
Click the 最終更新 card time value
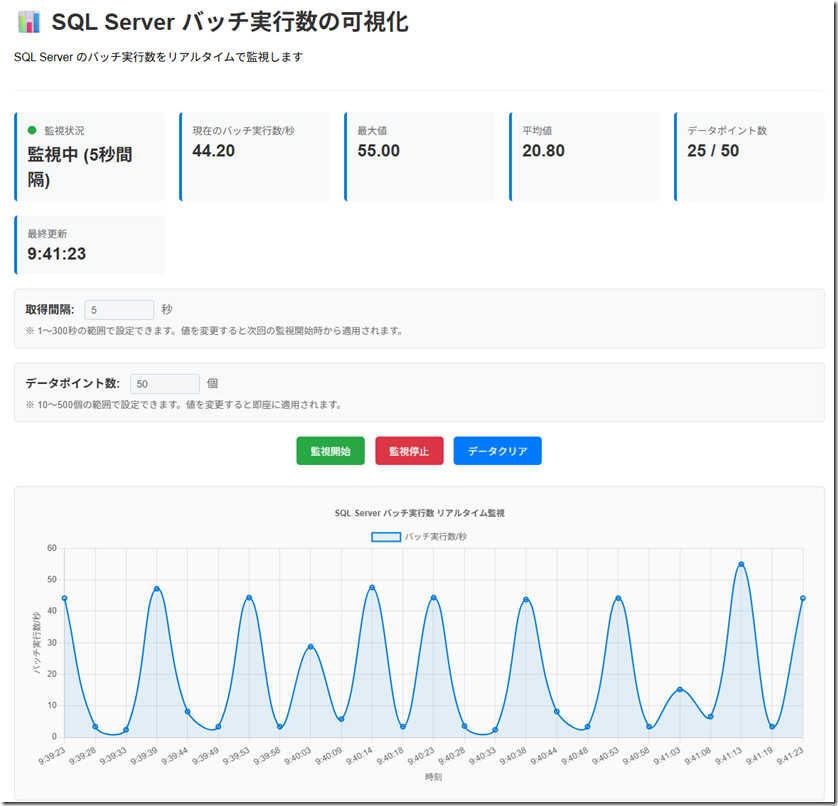[57, 254]
